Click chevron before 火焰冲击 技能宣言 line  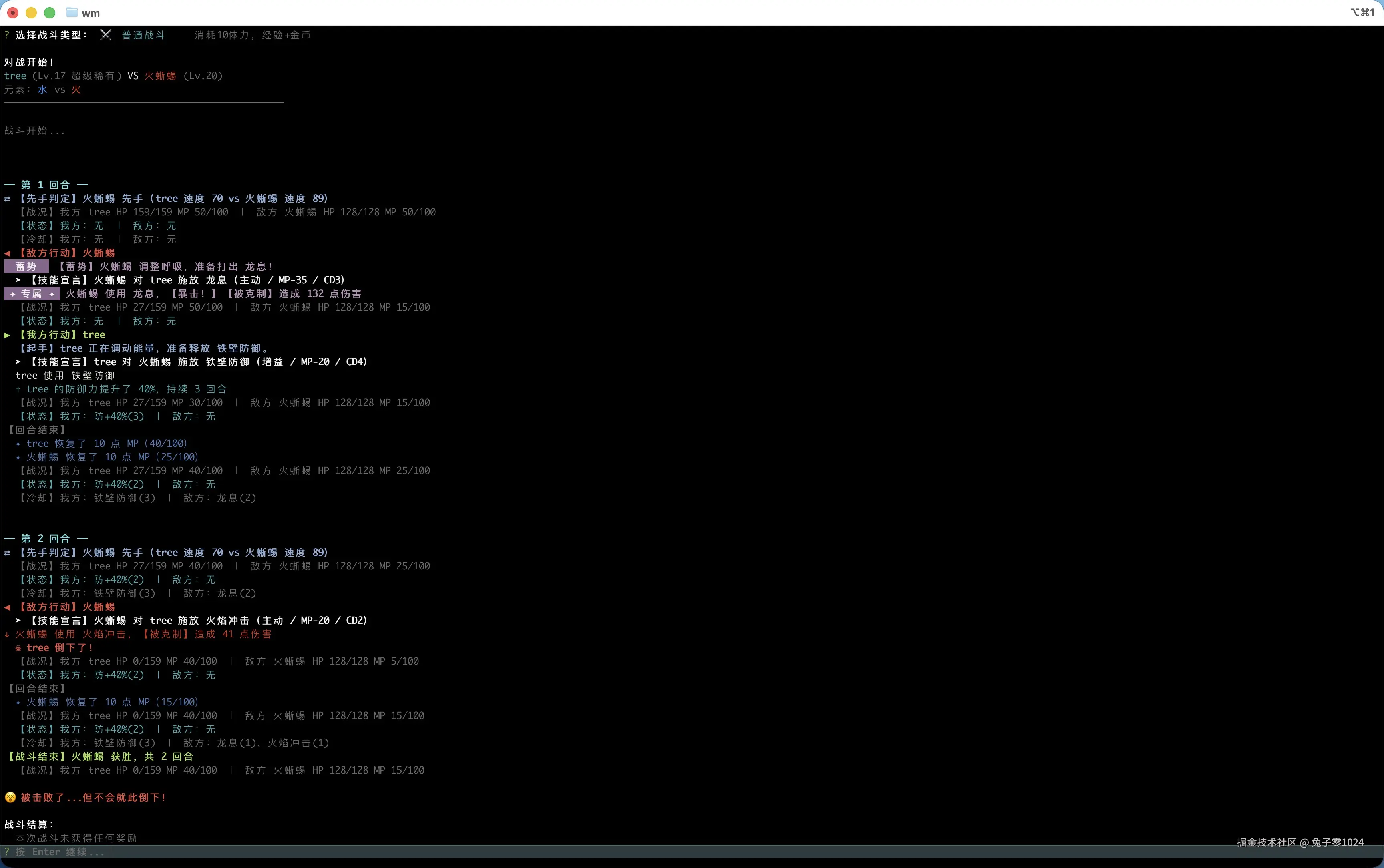[x=18, y=621]
